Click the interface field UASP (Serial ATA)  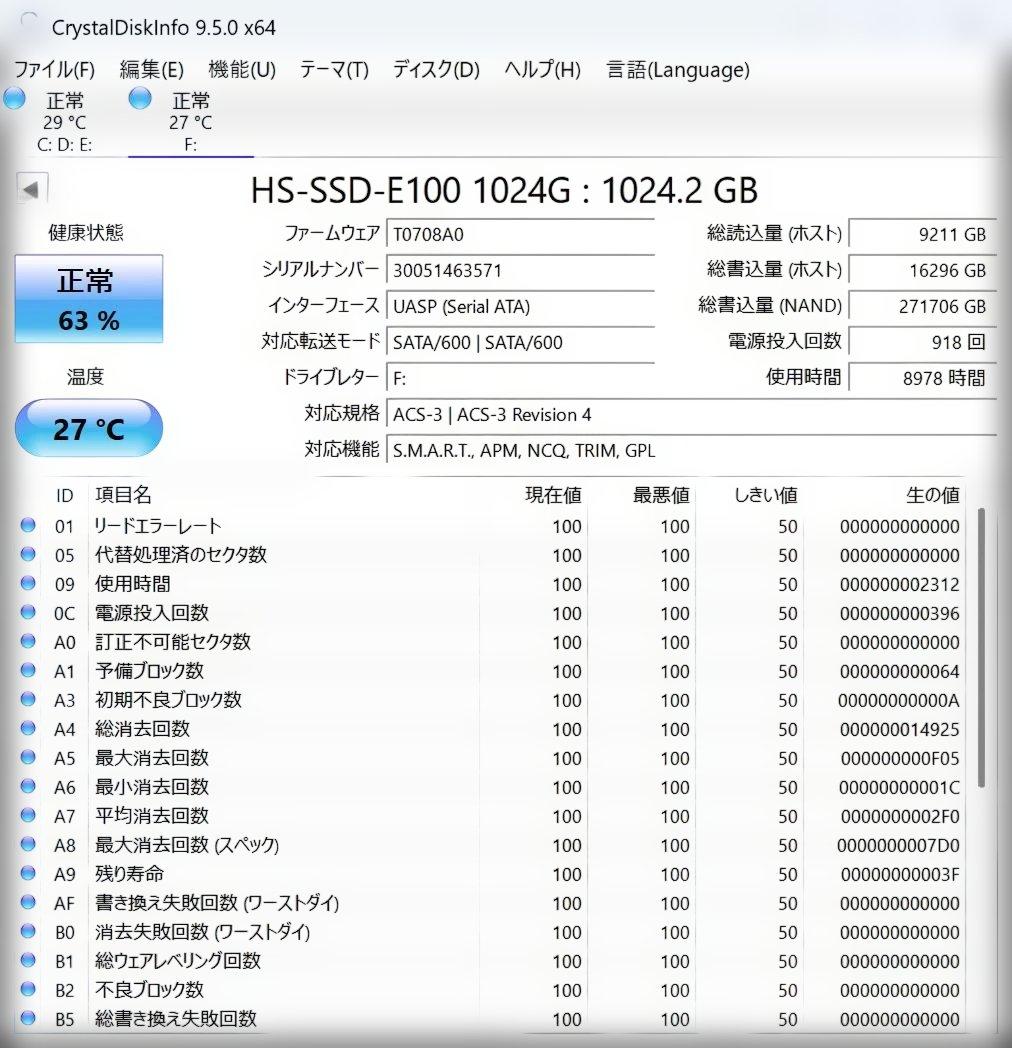pos(520,306)
